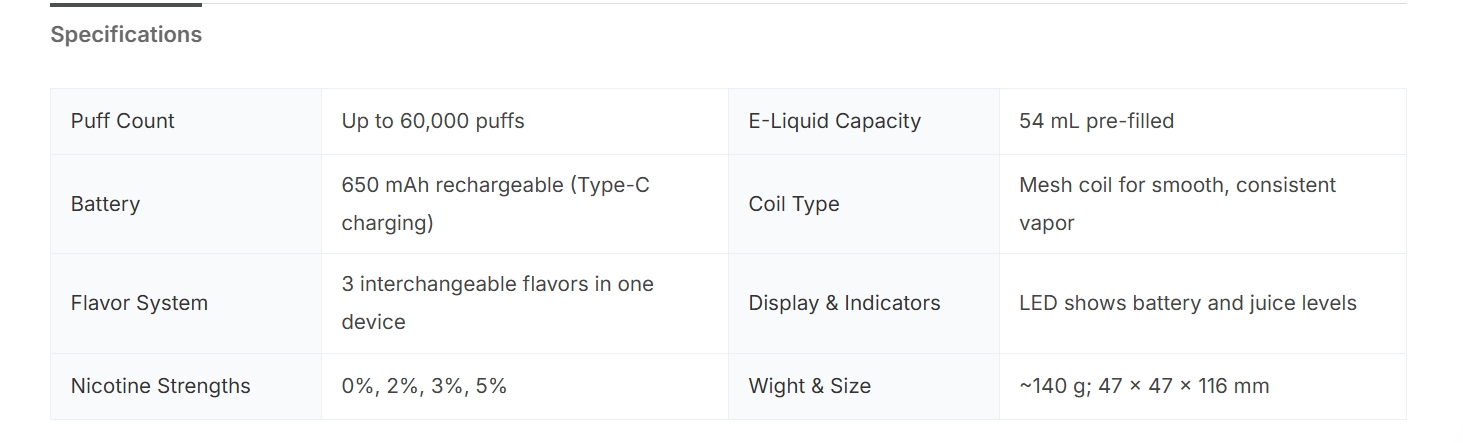Click the underline above Specifications heading
Image resolution: width=1463 pixels, height=443 pixels.
point(126,5)
